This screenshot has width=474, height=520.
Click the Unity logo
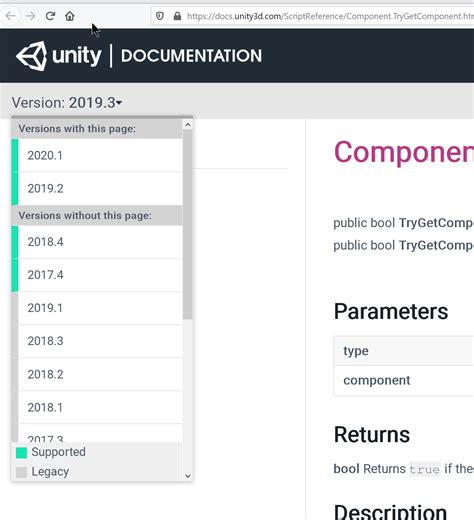pyautogui.click(x=59, y=56)
